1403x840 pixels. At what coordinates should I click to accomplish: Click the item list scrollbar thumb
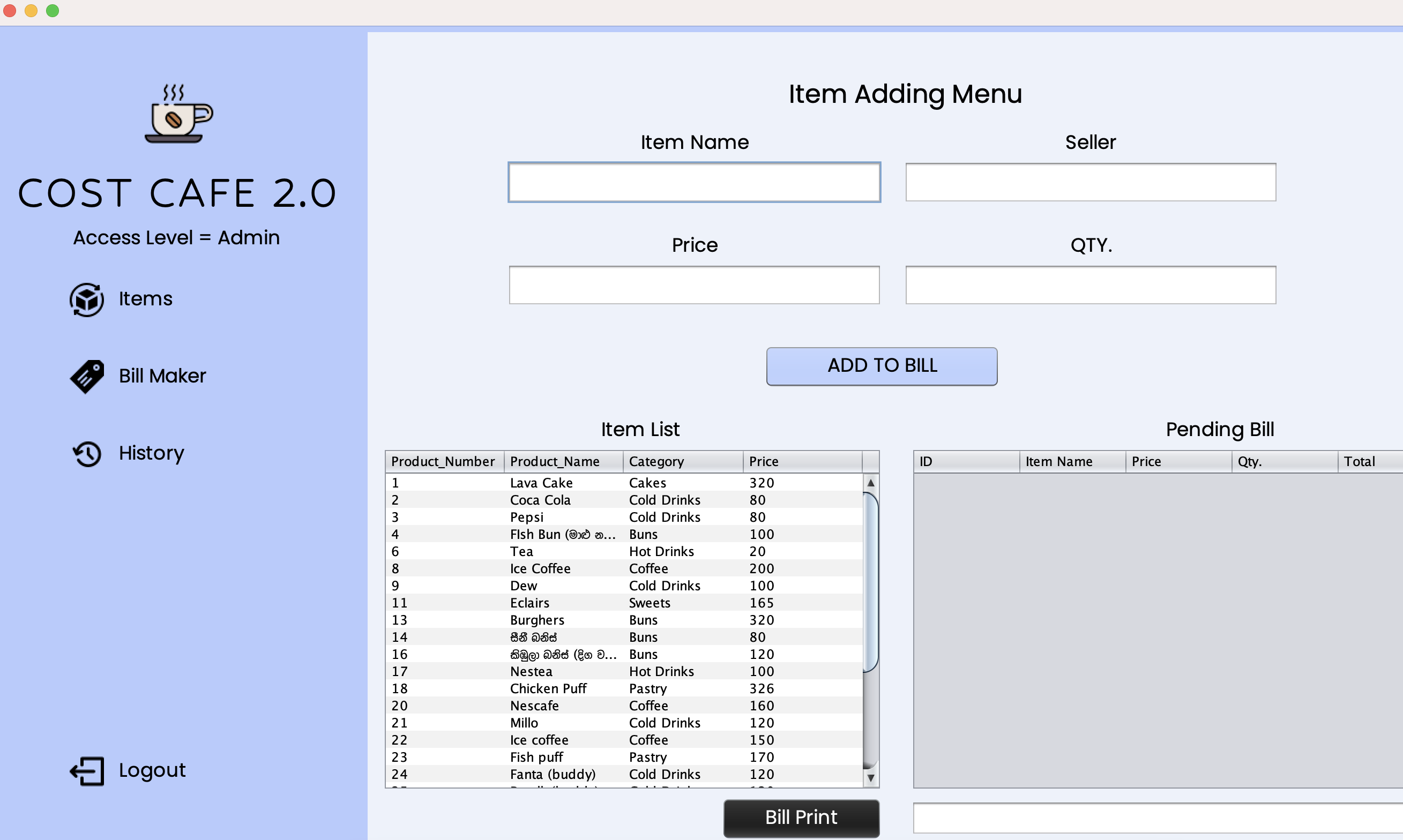(x=870, y=583)
